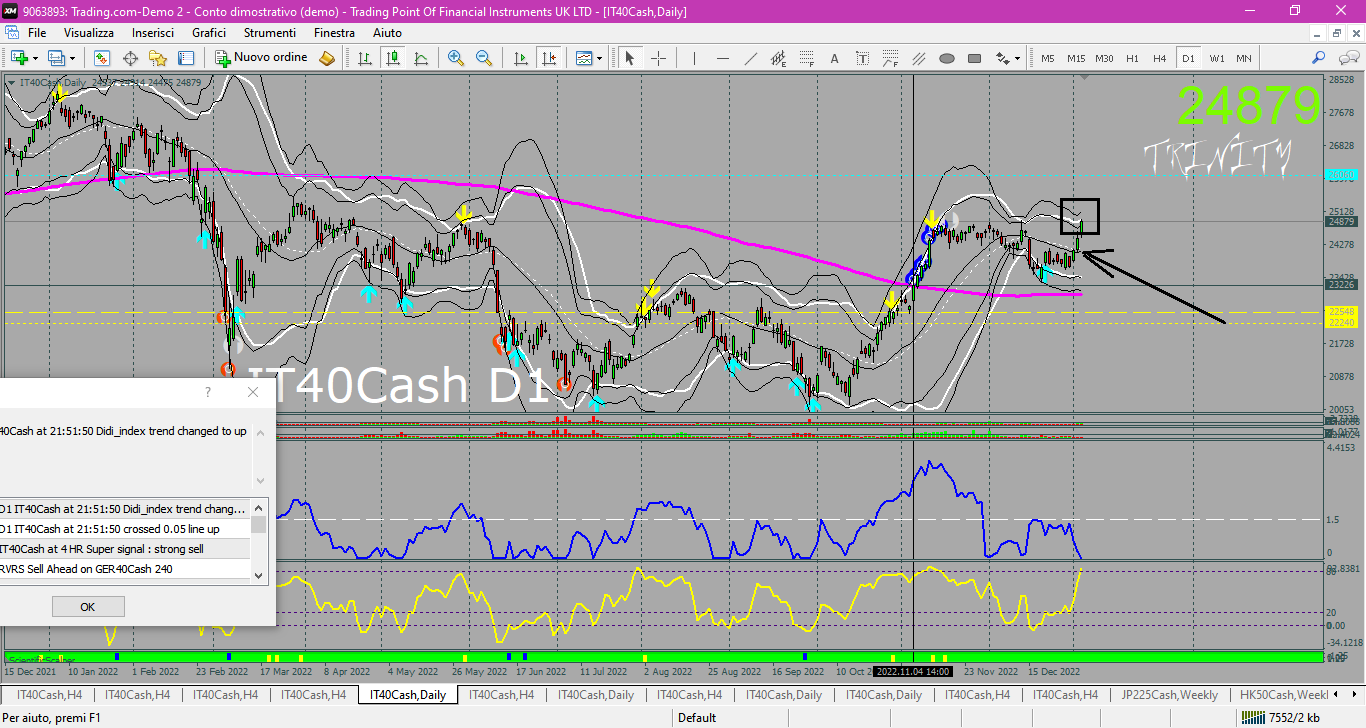The image size is (1366, 728).
Task: Select the ellipse drawing tool
Action: pos(946,58)
